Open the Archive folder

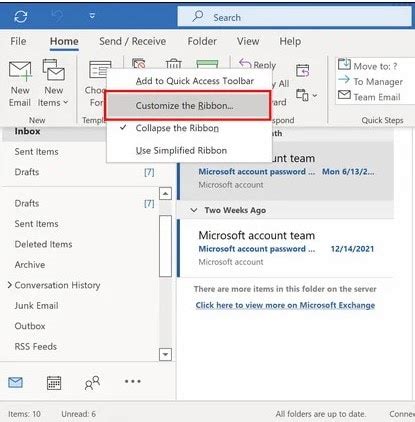(x=30, y=265)
